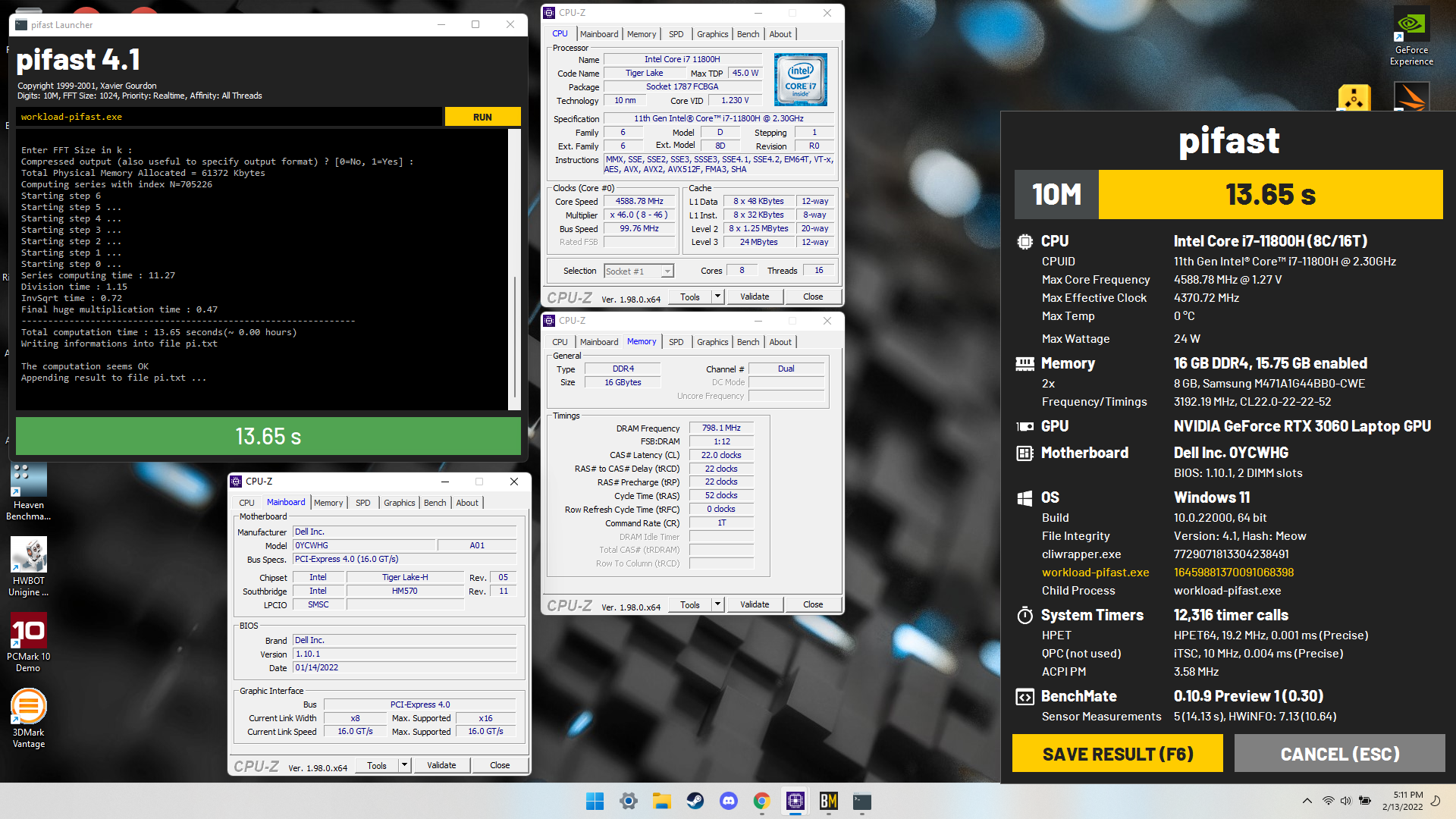This screenshot has height=819, width=1456.
Task: Open About tab in Memory CPU-Z window
Action: coord(780,342)
